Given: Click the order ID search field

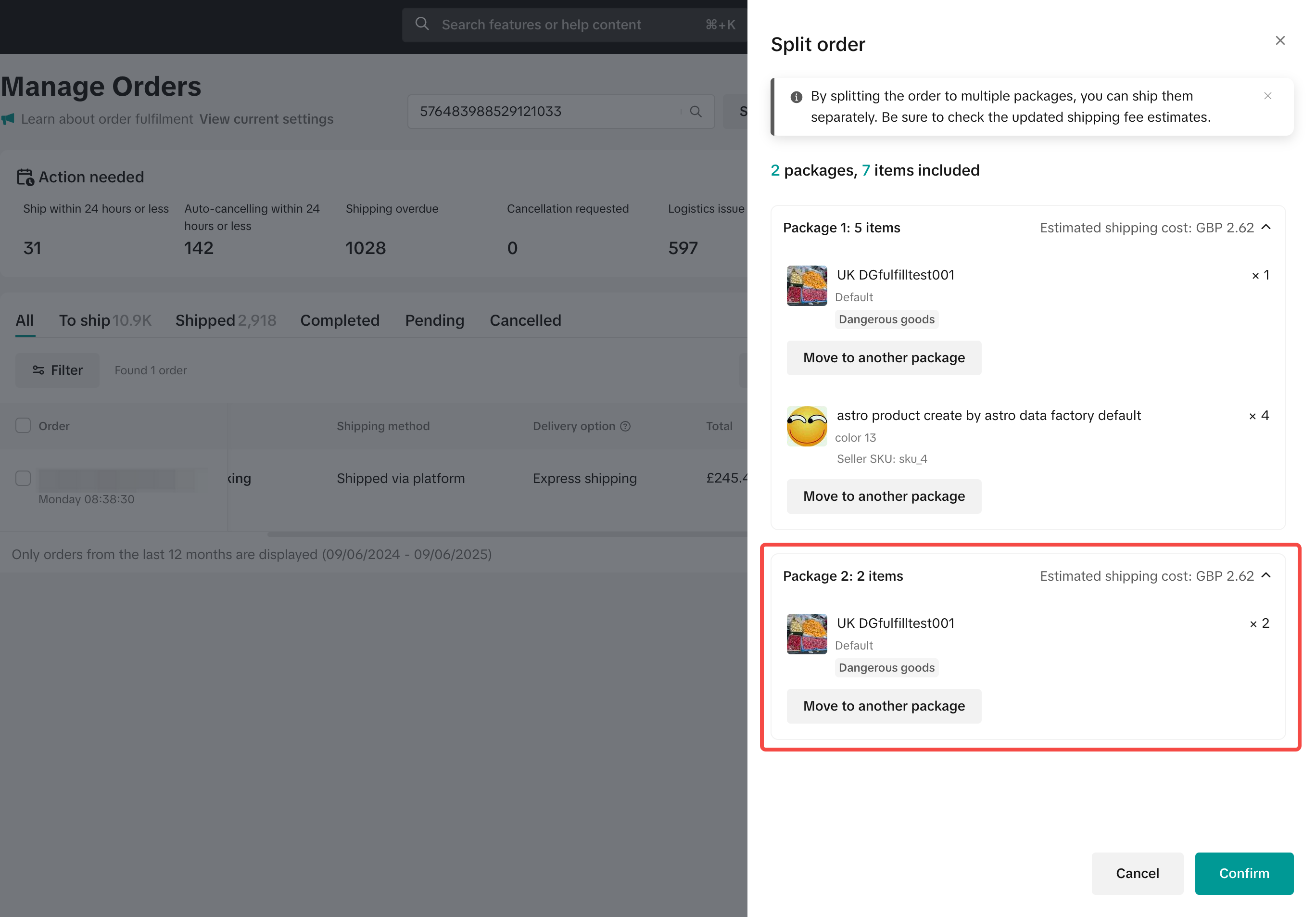Looking at the screenshot, I should (544, 111).
